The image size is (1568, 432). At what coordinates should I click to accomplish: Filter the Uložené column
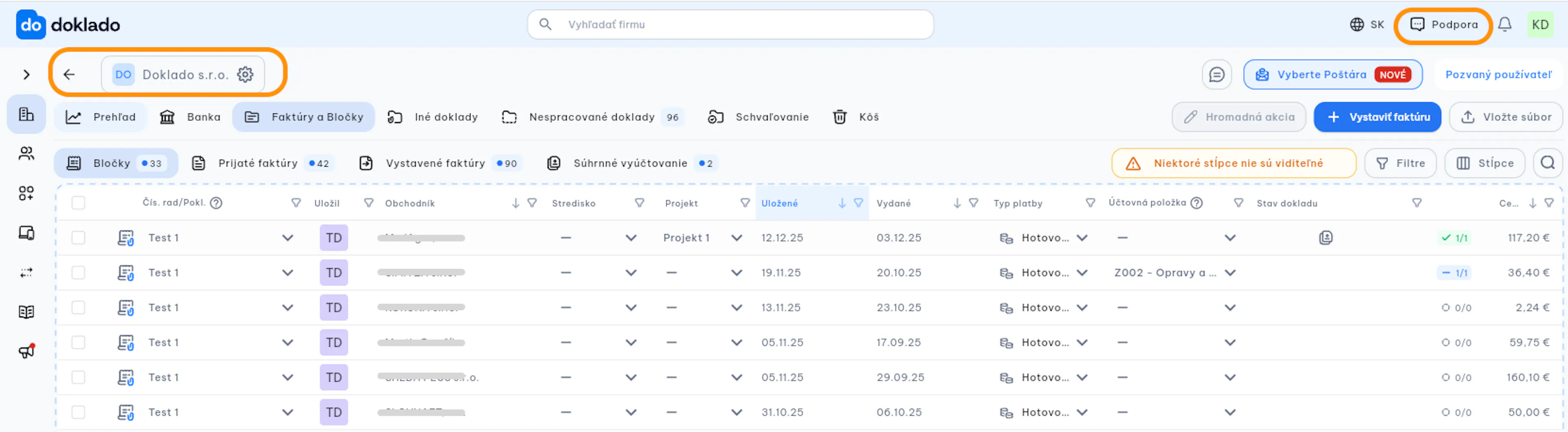click(x=858, y=203)
